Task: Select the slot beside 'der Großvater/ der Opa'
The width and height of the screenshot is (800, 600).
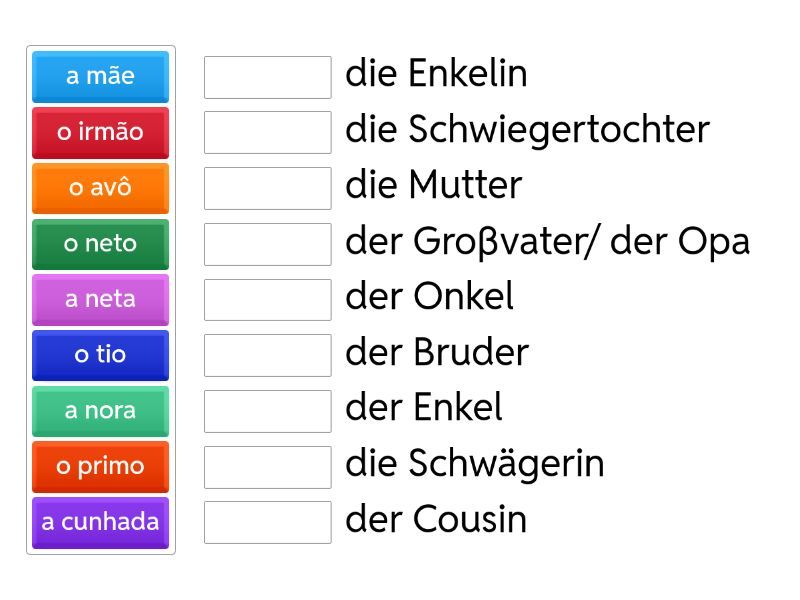Action: tap(267, 244)
